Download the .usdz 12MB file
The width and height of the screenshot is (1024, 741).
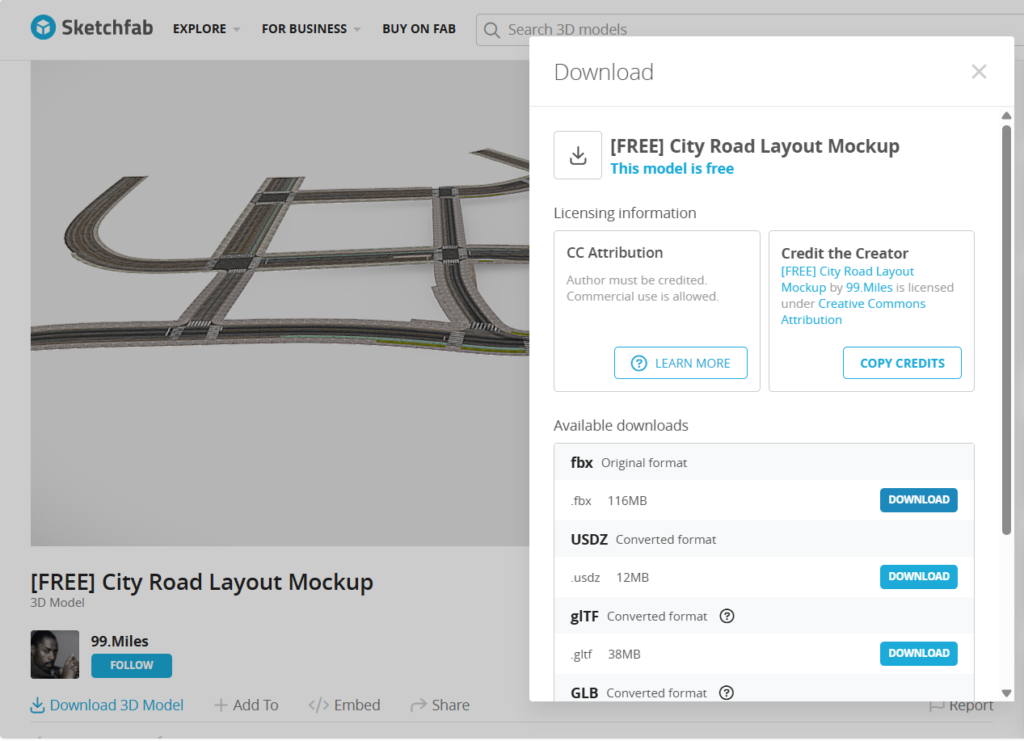pyautogui.click(x=918, y=577)
